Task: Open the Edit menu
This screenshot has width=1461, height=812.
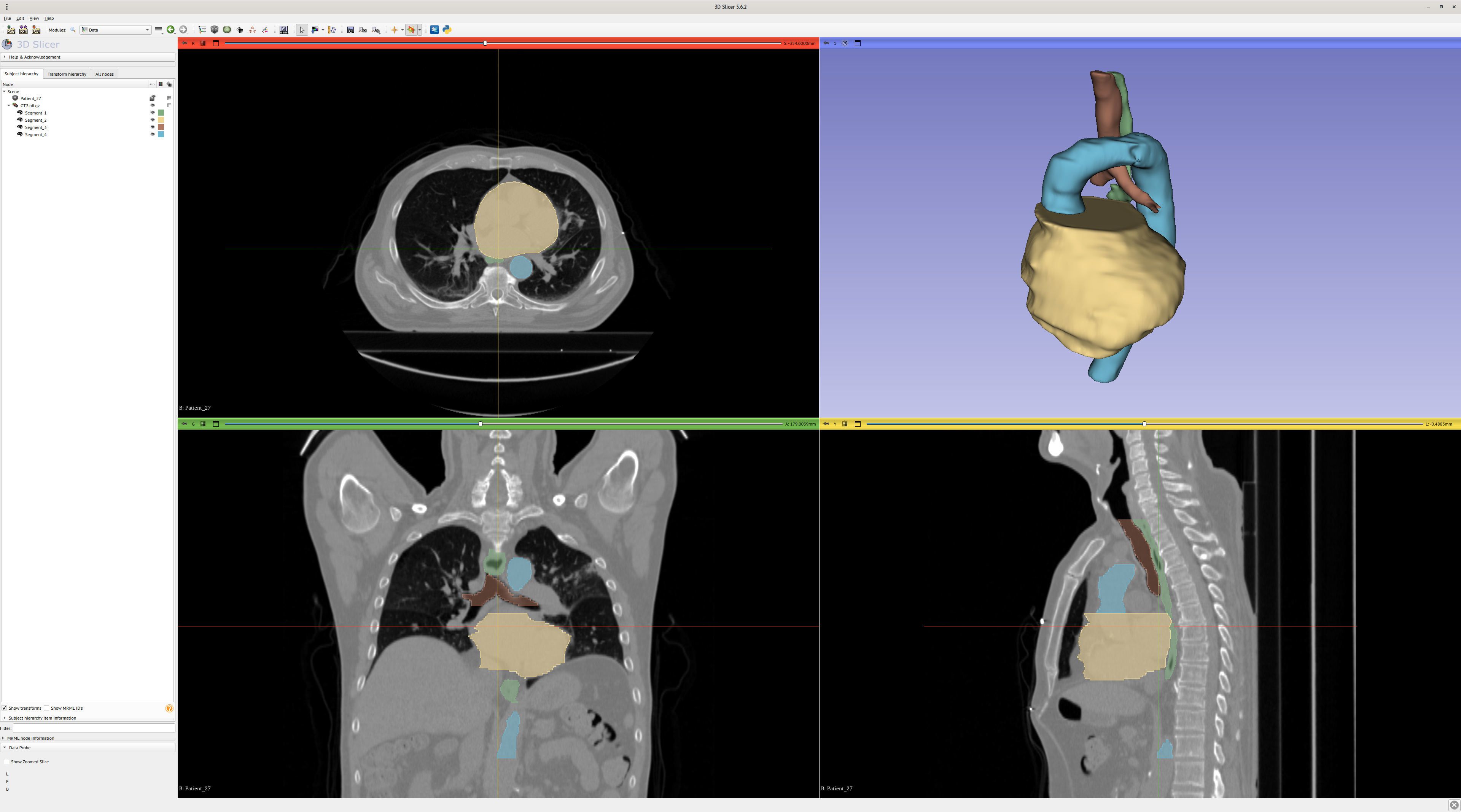Action: (20, 18)
